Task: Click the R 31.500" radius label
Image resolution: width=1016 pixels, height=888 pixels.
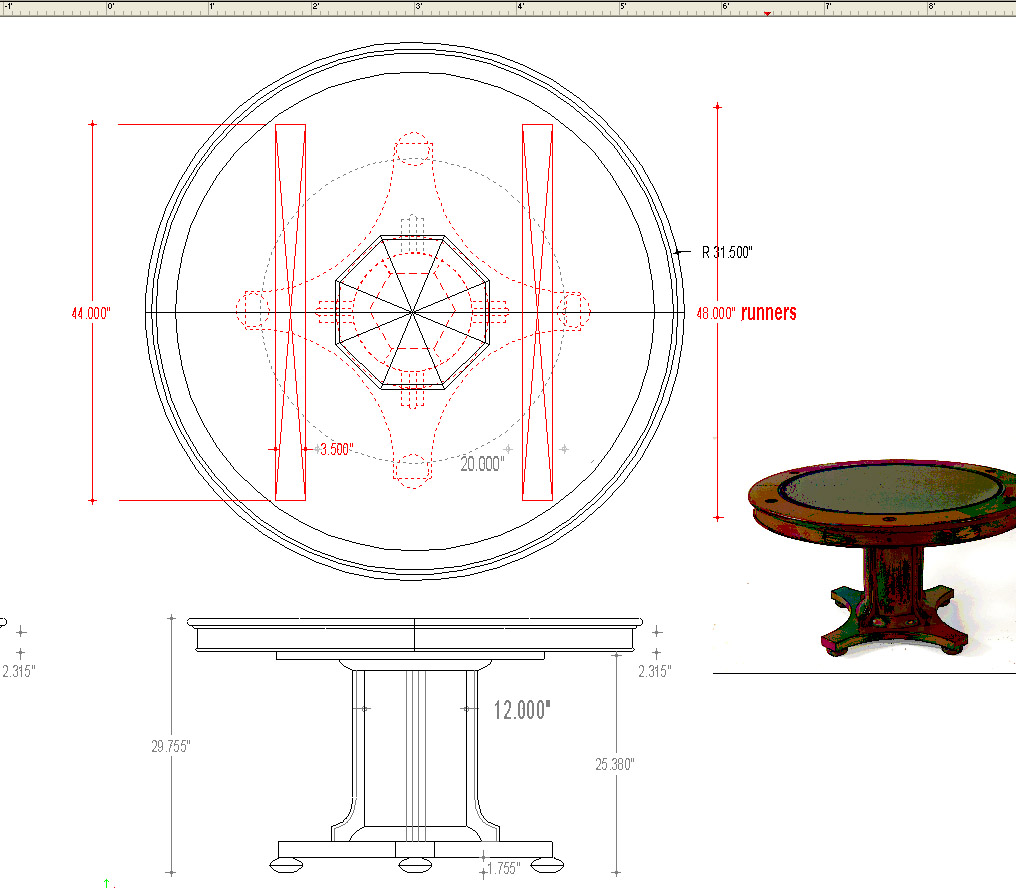Action: [729, 253]
